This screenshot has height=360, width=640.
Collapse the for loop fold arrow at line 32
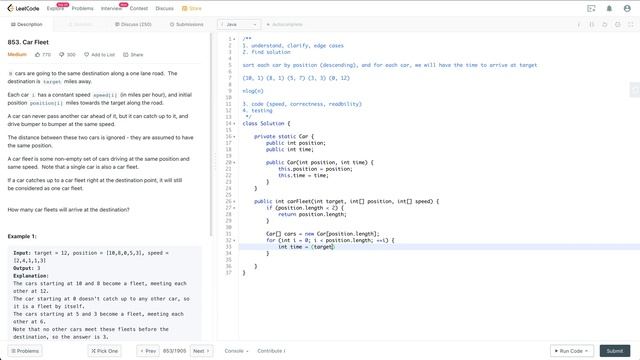[x=234, y=240]
